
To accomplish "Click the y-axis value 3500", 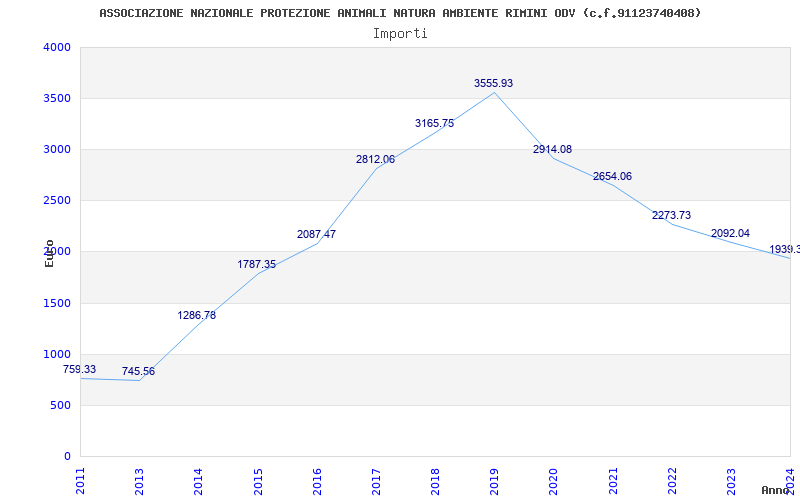I will 57,98.
